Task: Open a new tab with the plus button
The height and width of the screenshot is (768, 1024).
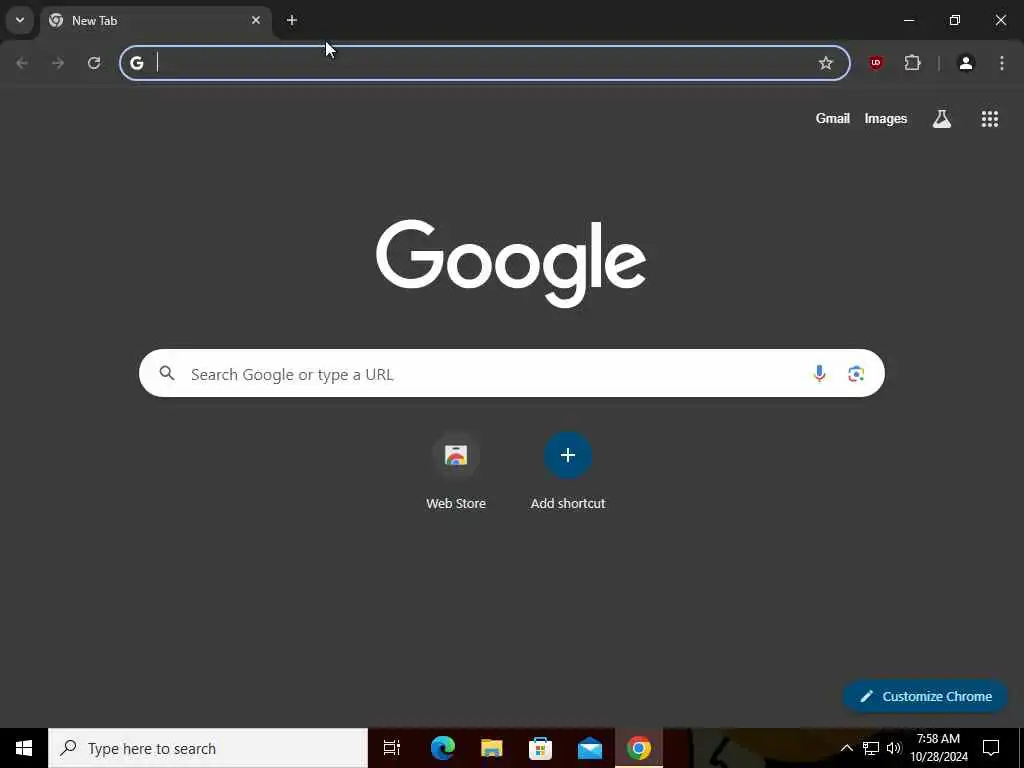Action: (x=292, y=20)
